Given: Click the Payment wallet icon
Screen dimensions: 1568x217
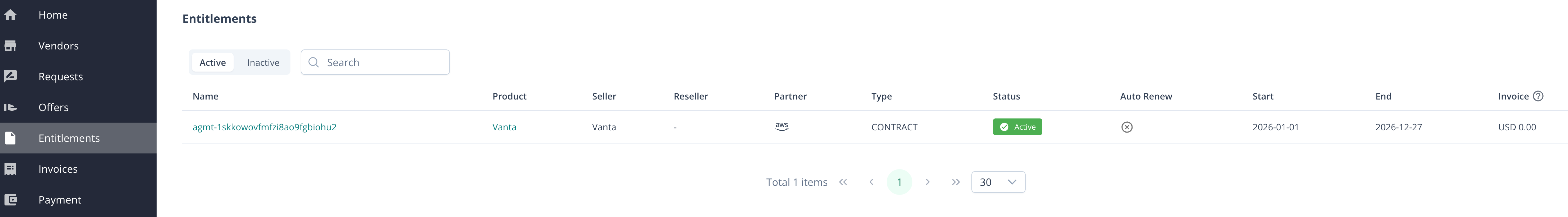Looking at the screenshot, I should click(x=10, y=199).
